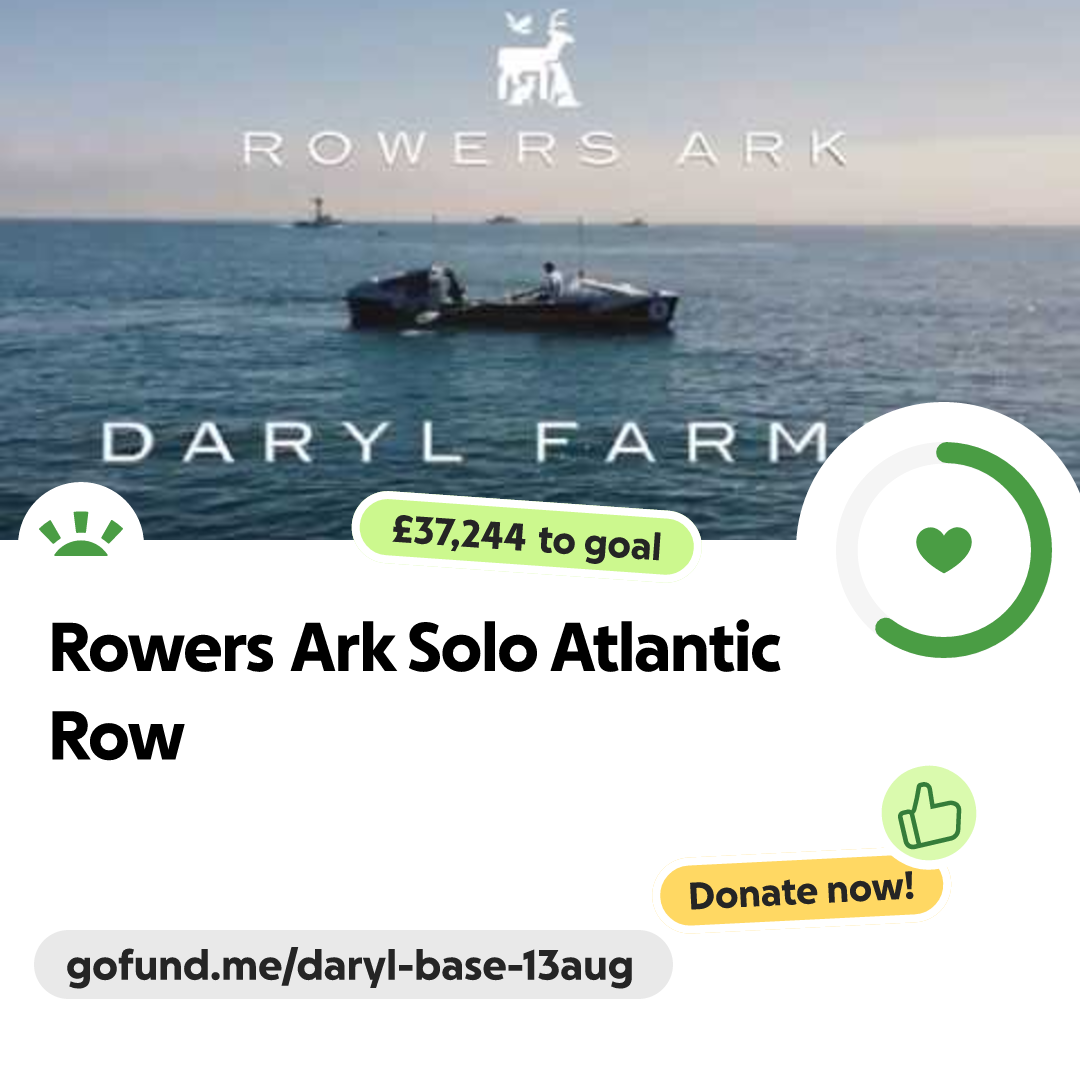Click the small bird on the logo
Viewport: 1080px width, 1080px height.
point(517,25)
